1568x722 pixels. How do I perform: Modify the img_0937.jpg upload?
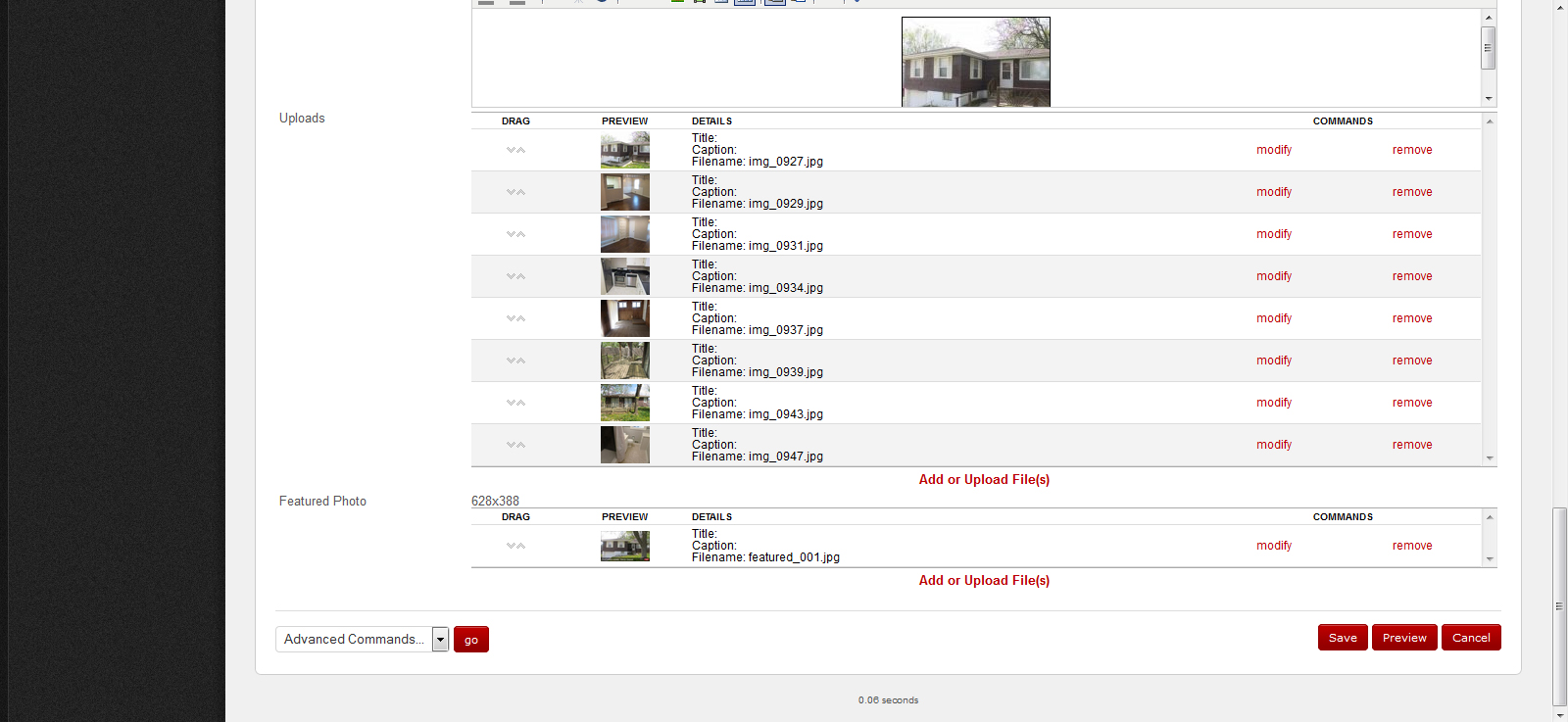point(1274,318)
